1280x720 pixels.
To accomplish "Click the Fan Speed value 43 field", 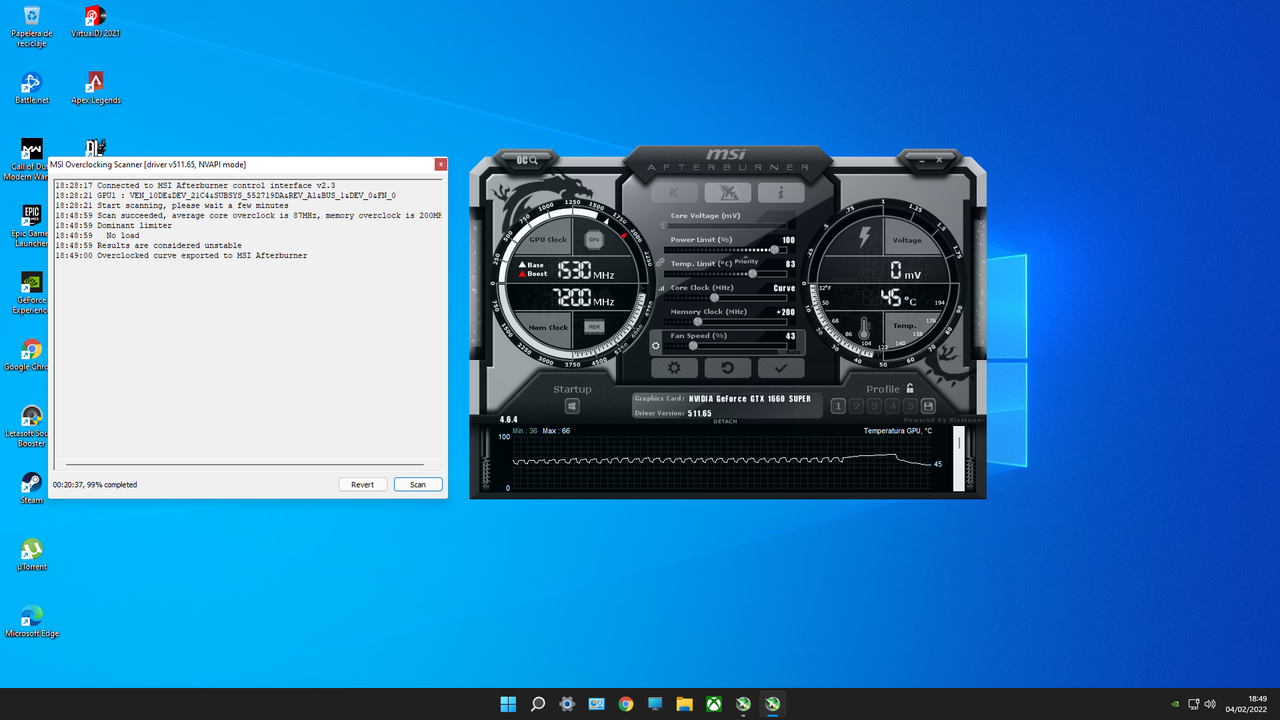I will click(x=790, y=336).
